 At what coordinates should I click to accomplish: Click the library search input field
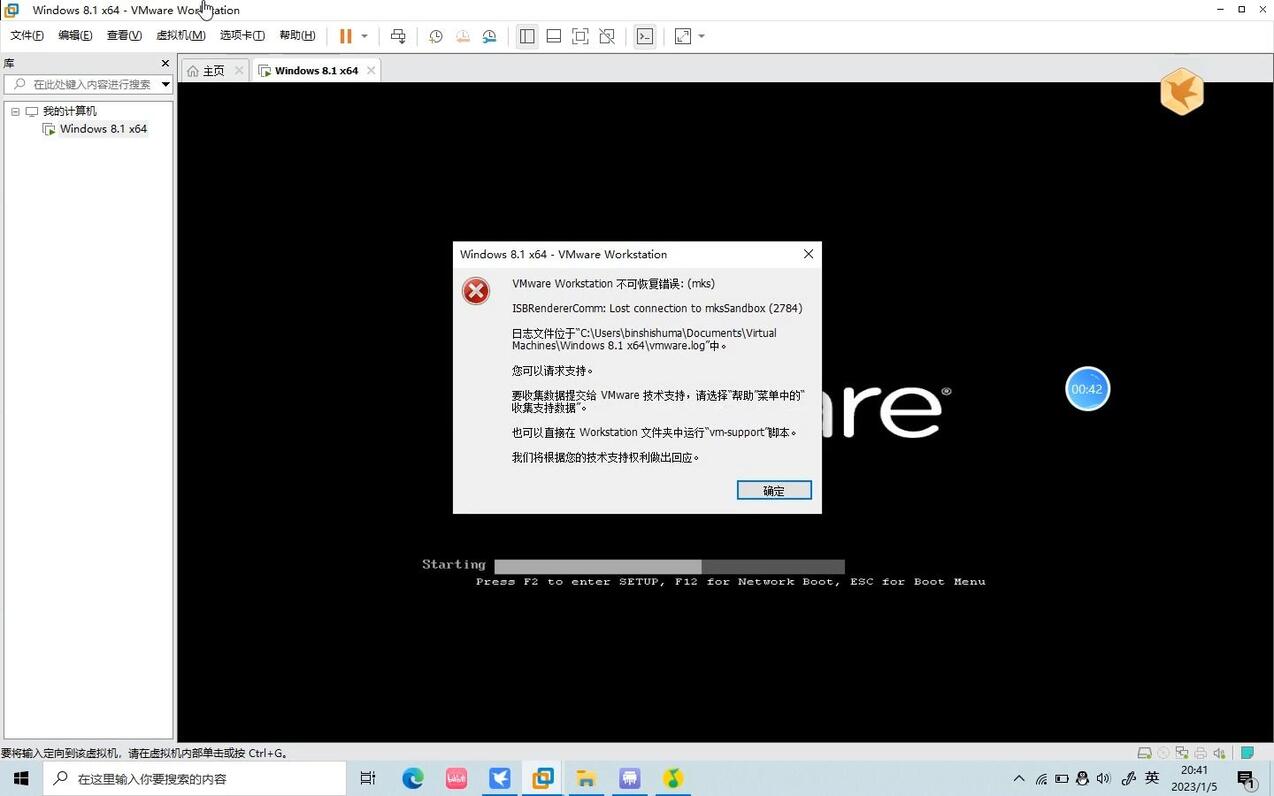coord(88,84)
